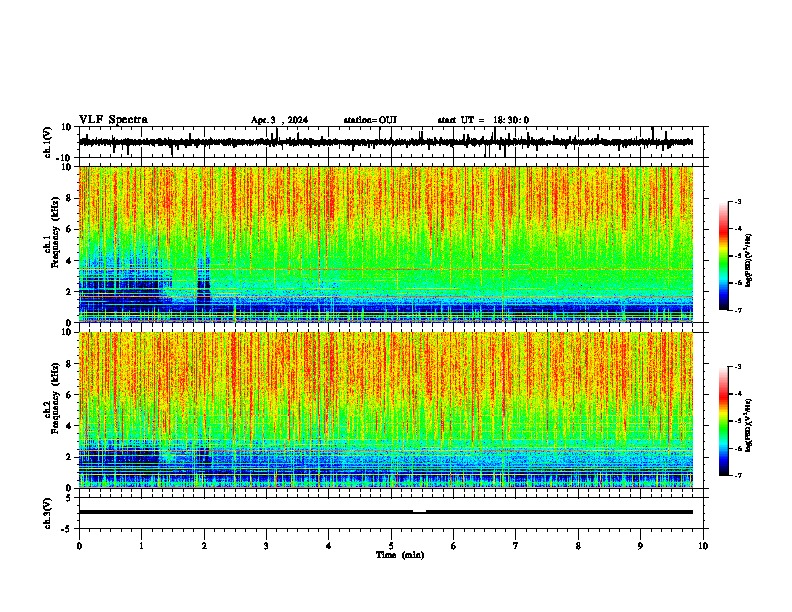
Task: Click inside the ch.1 spectrogram panel
Action: click(386, 244)
